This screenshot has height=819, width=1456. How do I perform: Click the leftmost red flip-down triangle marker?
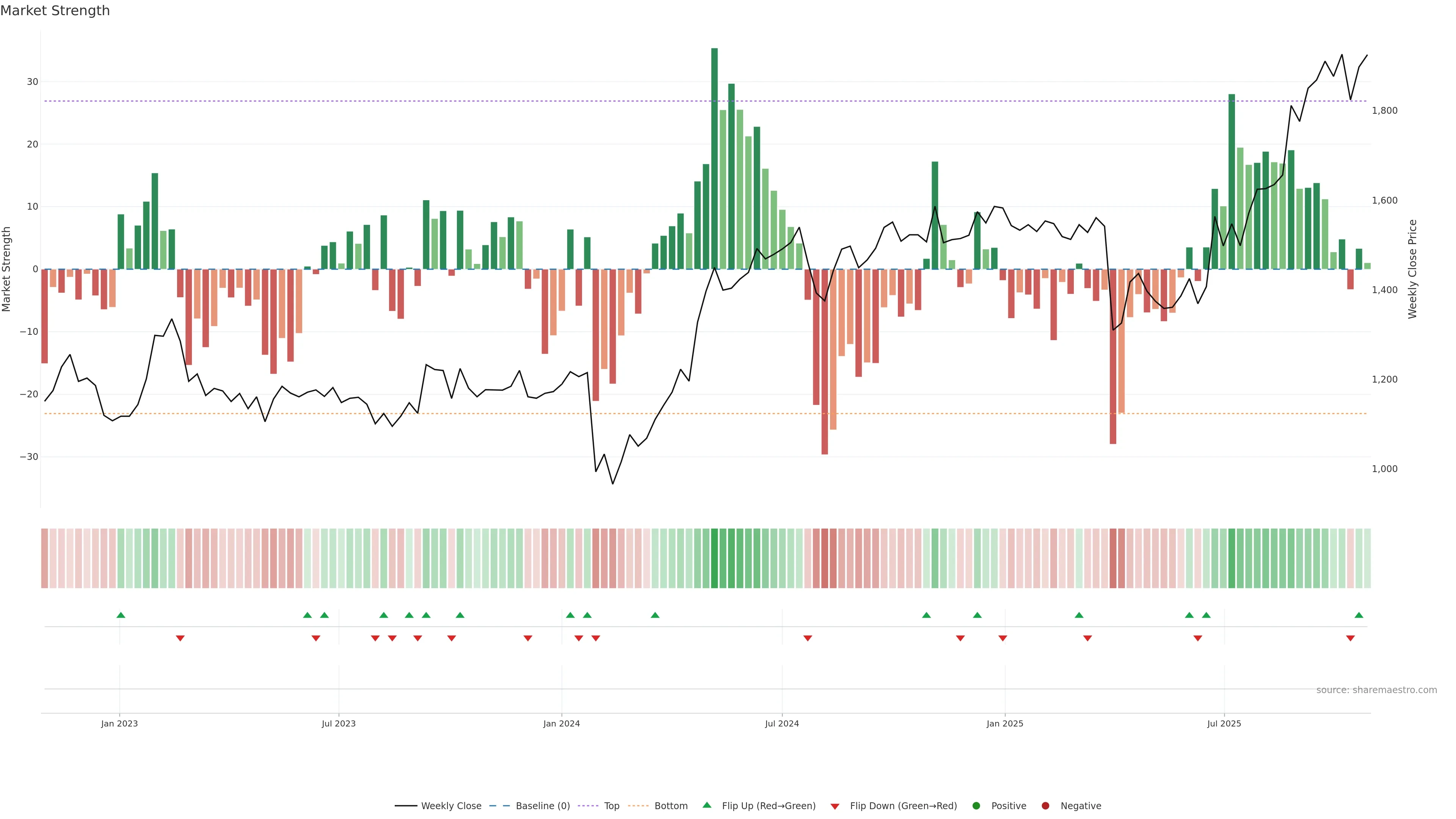pos(180,638)
